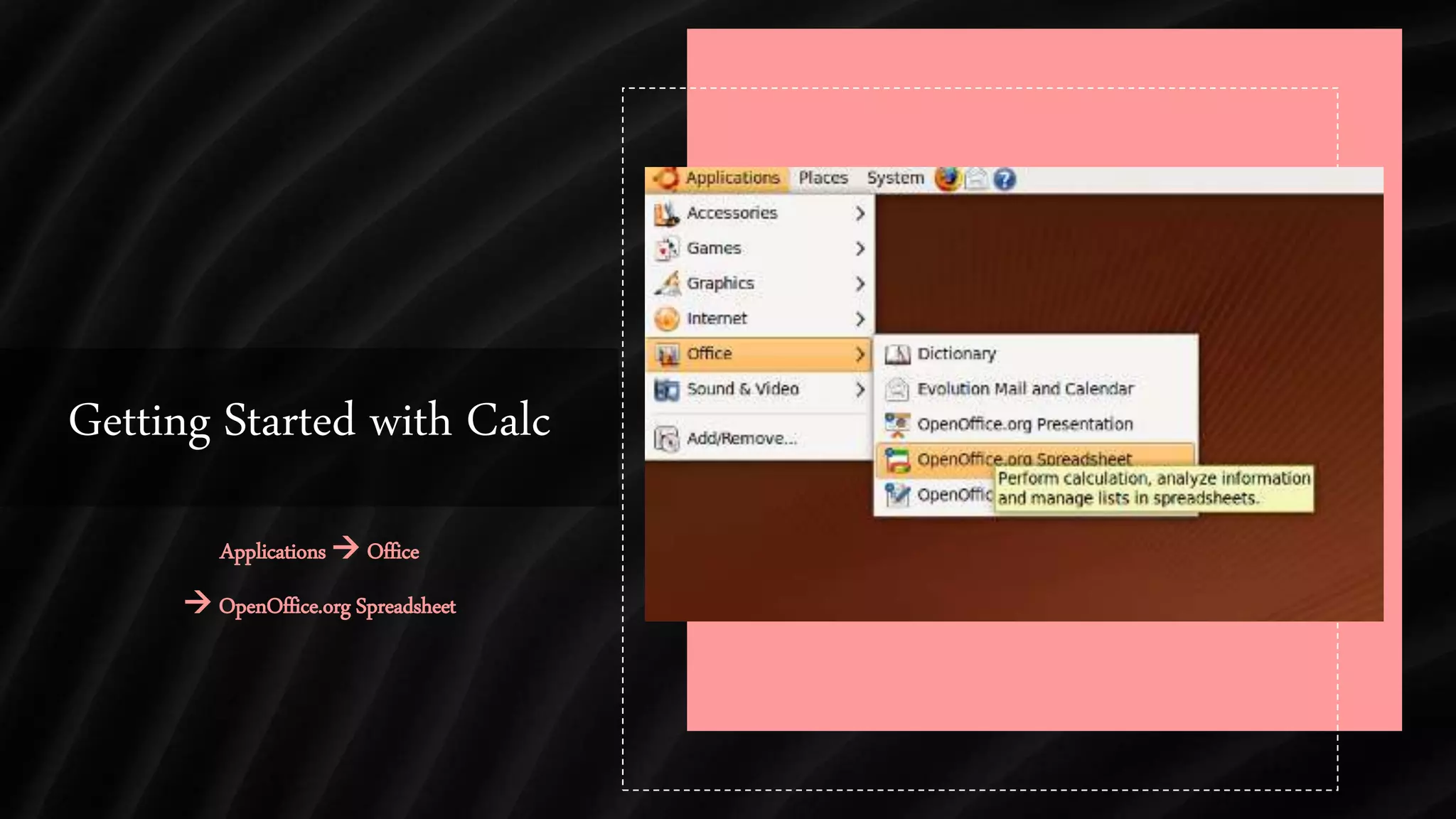Open the System menu
Image resolution: width=1456 pixels, height=819 pixels.
[894, 178]
